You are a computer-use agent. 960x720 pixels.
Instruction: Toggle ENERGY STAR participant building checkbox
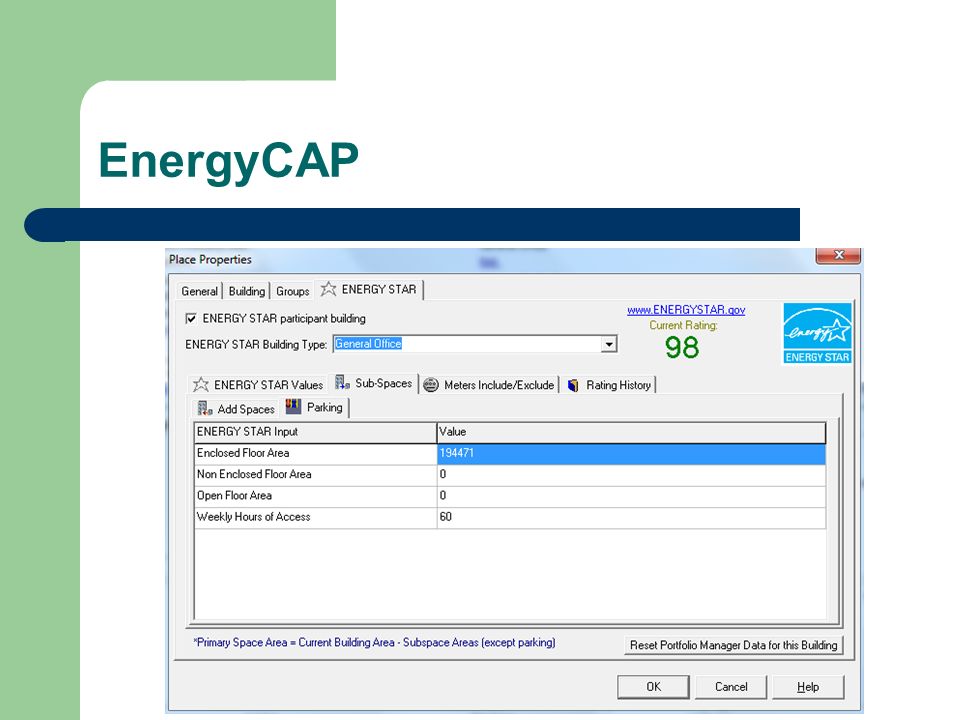pos(191,318)
